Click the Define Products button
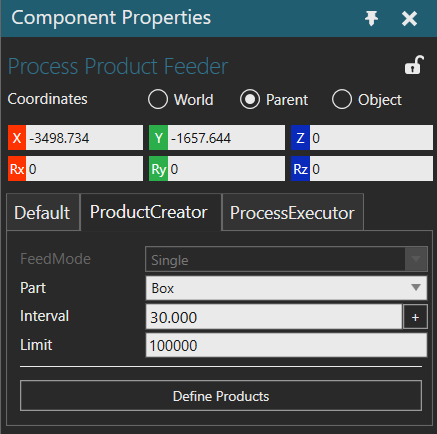 221,396
